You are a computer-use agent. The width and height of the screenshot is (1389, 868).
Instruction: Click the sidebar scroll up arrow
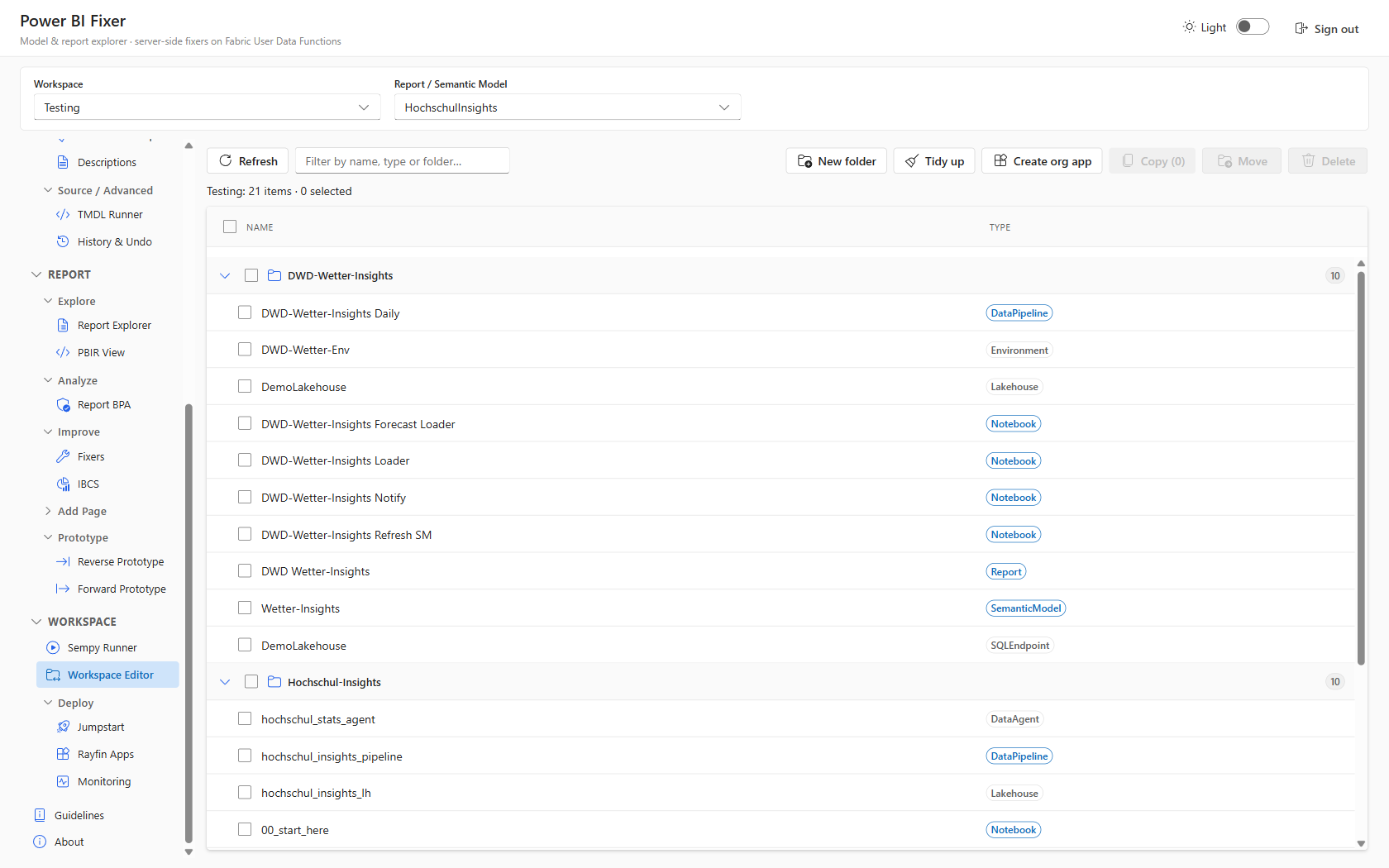point(189,145)
